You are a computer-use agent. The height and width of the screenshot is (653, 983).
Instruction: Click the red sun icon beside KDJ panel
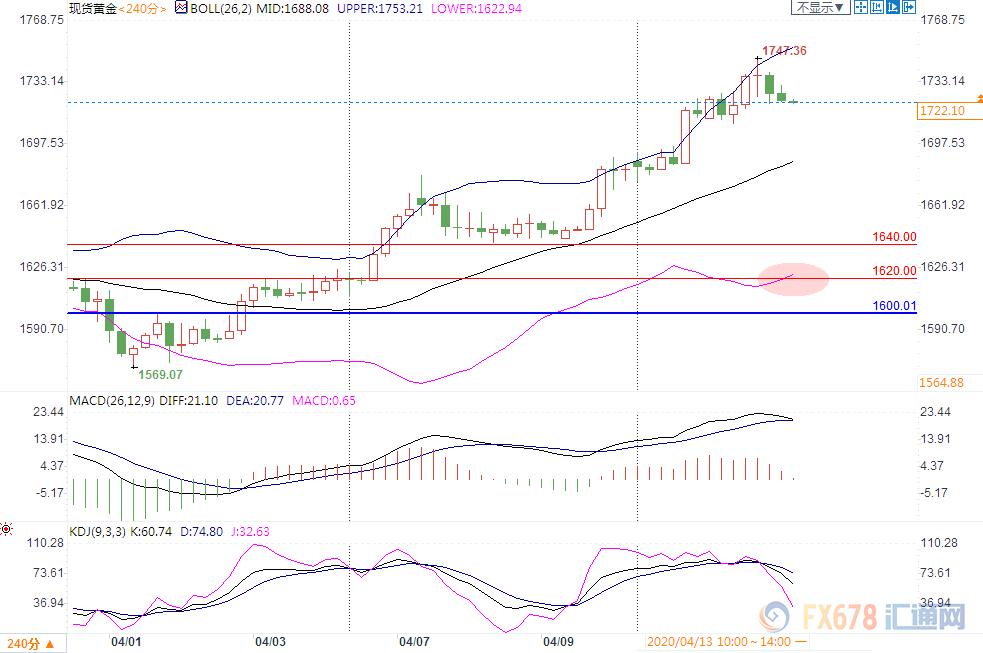coord(7,527)
